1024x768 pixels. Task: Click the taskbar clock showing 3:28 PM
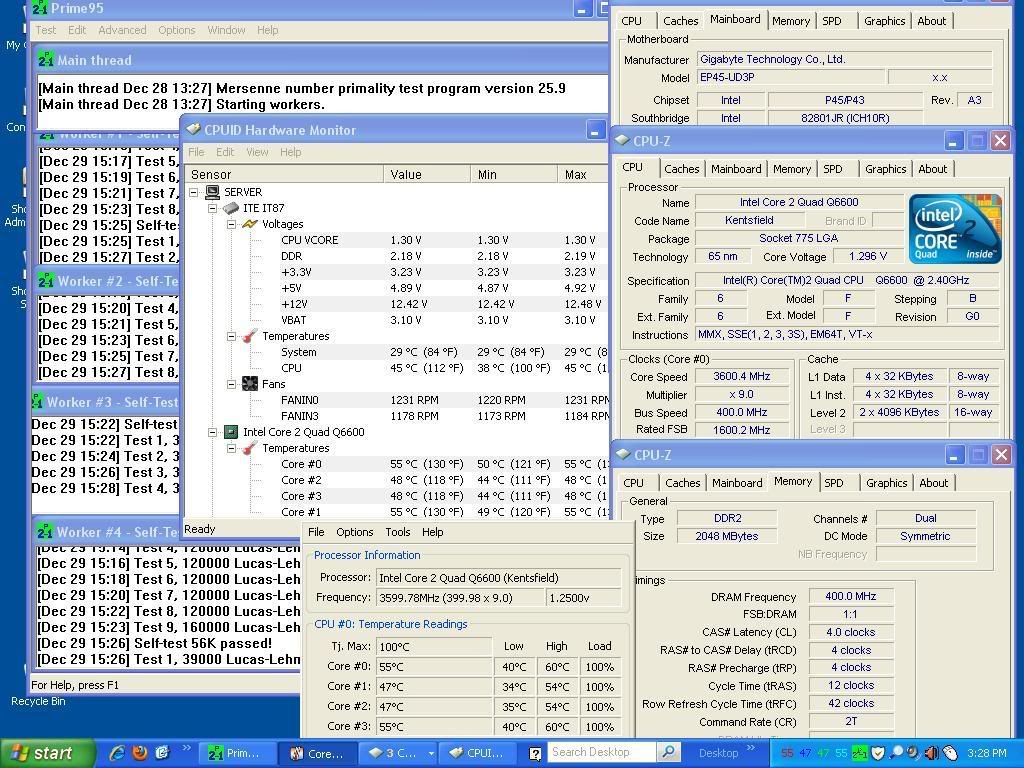[x=987, y=753]
